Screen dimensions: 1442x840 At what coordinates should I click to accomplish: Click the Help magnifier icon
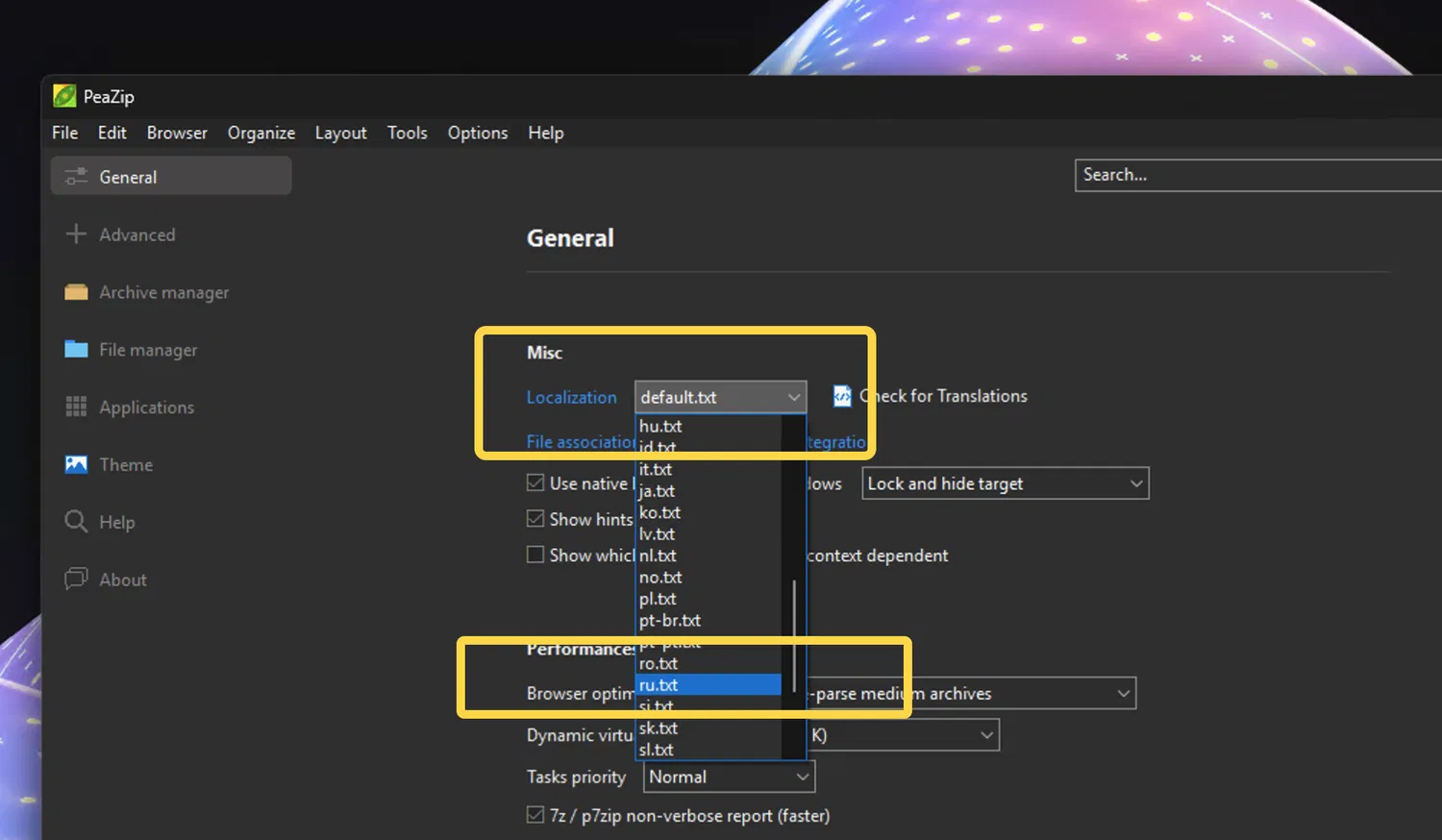pos(76,521)
